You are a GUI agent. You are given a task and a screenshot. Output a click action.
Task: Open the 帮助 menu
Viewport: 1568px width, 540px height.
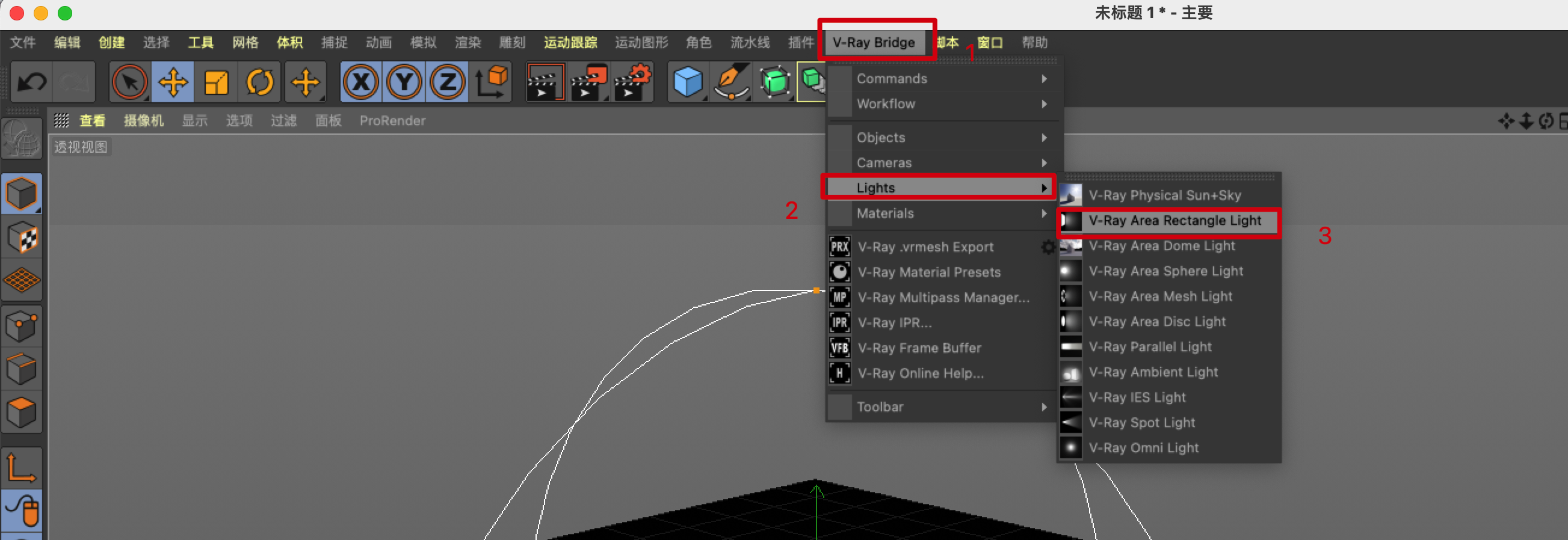(x=1035, y=43)
